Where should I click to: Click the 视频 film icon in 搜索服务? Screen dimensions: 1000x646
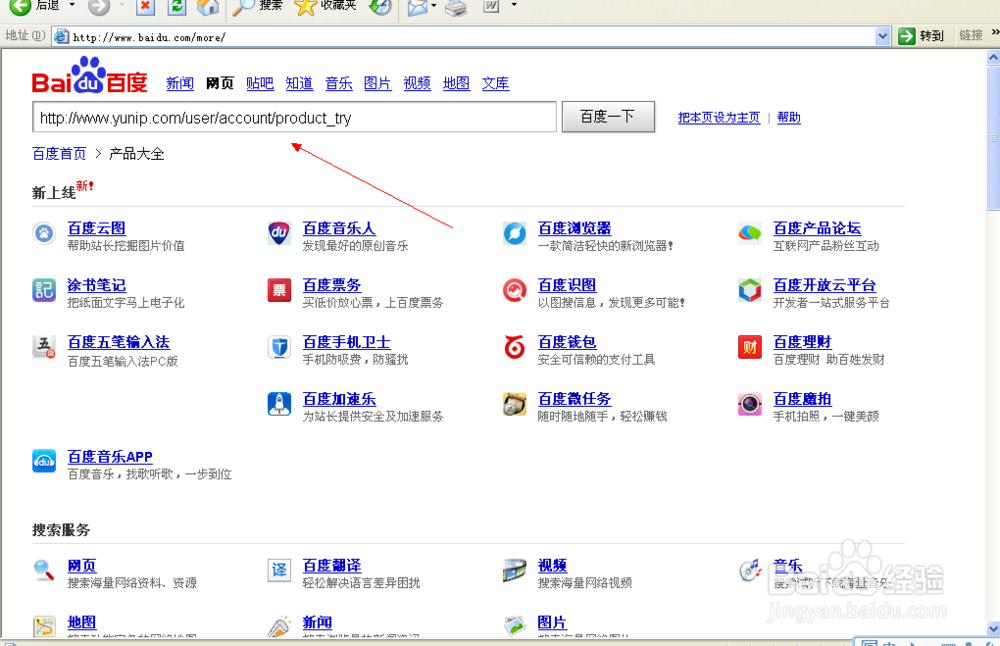[515, 570]
